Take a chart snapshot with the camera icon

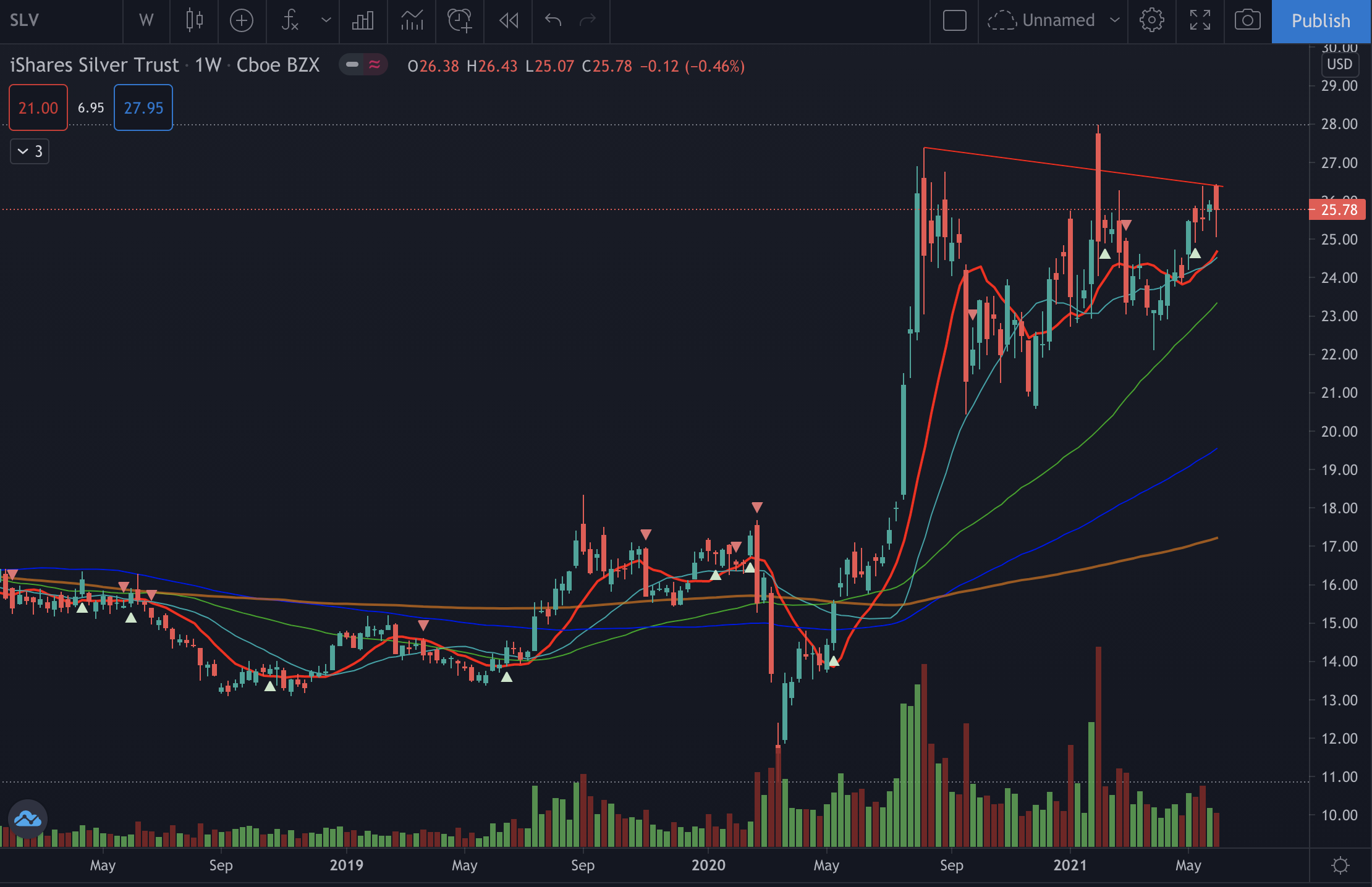coord(1248,20)
